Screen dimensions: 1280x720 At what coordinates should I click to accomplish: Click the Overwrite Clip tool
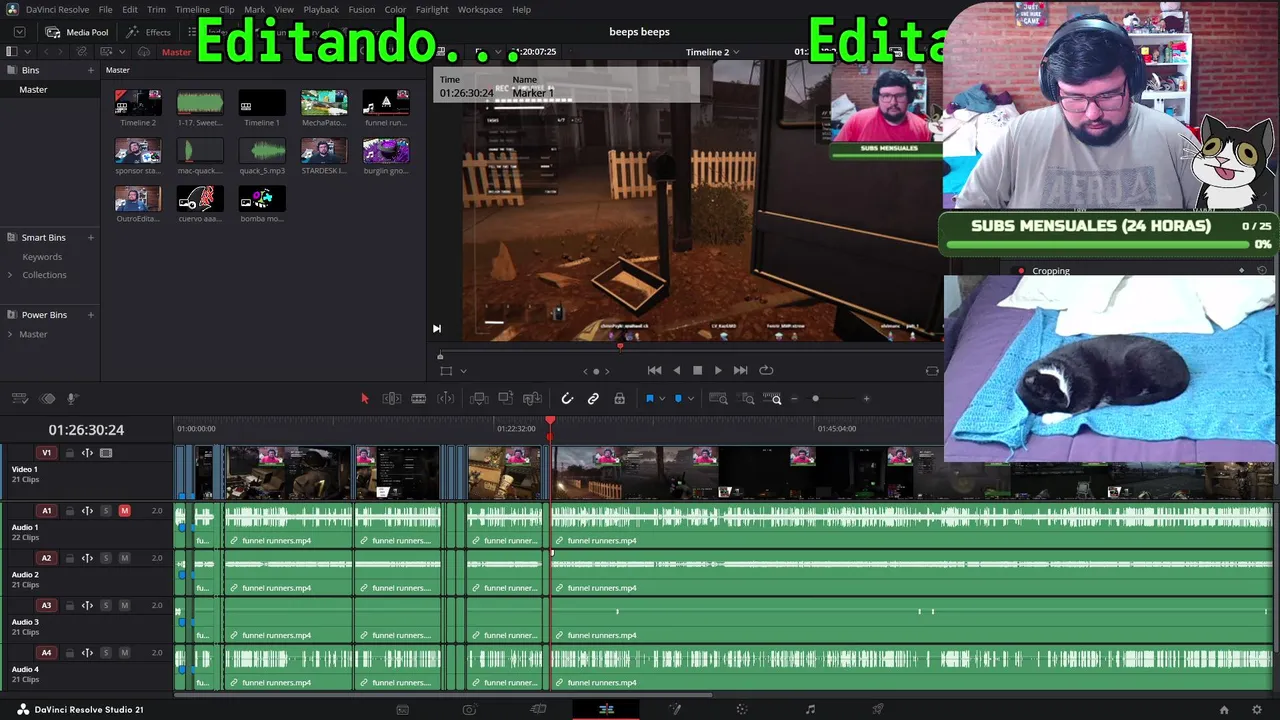coord(506,399)
